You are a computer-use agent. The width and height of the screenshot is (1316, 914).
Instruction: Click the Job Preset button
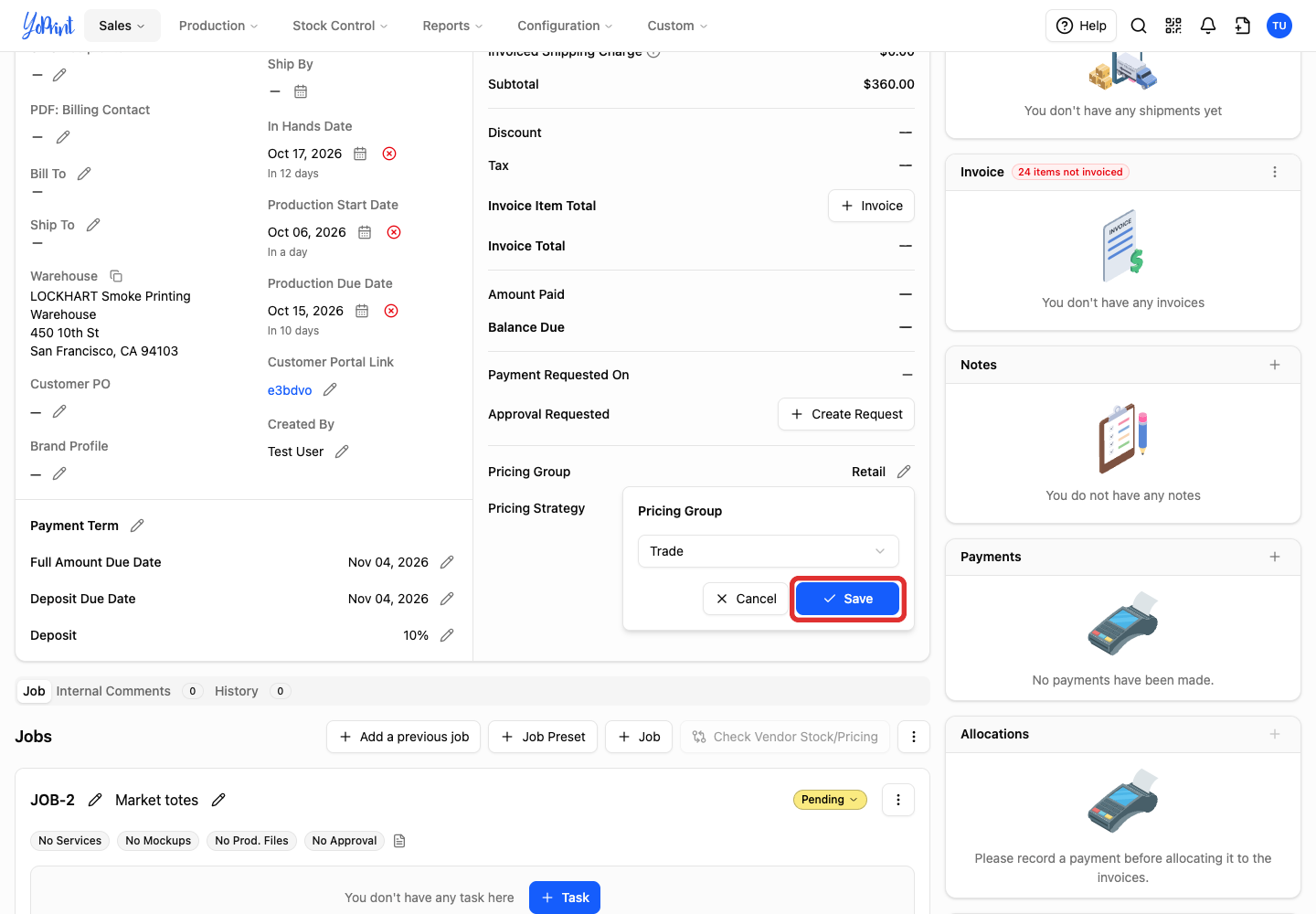click(543, 737)
